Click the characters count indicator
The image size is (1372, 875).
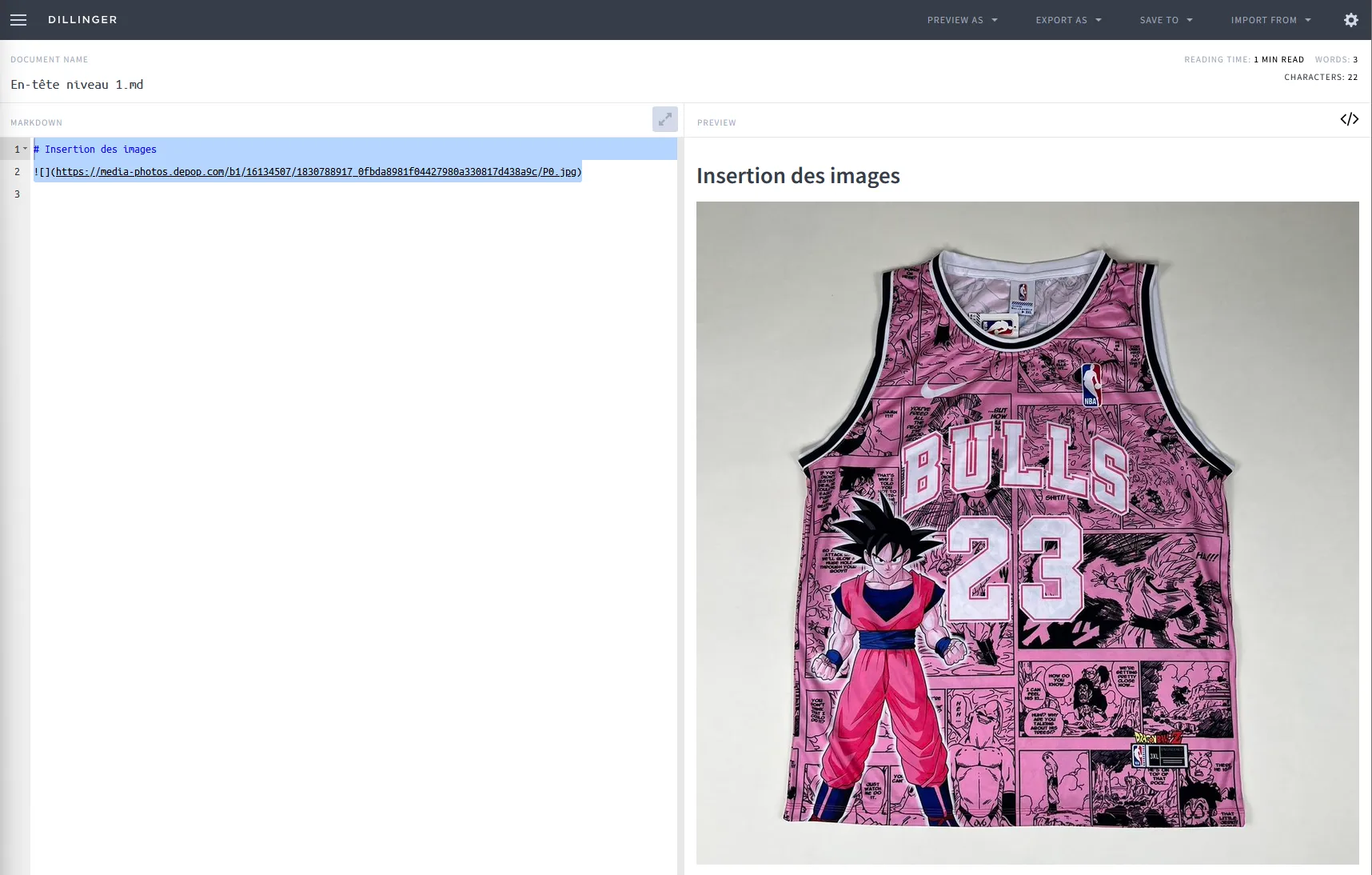click(x=1320, y=78)
